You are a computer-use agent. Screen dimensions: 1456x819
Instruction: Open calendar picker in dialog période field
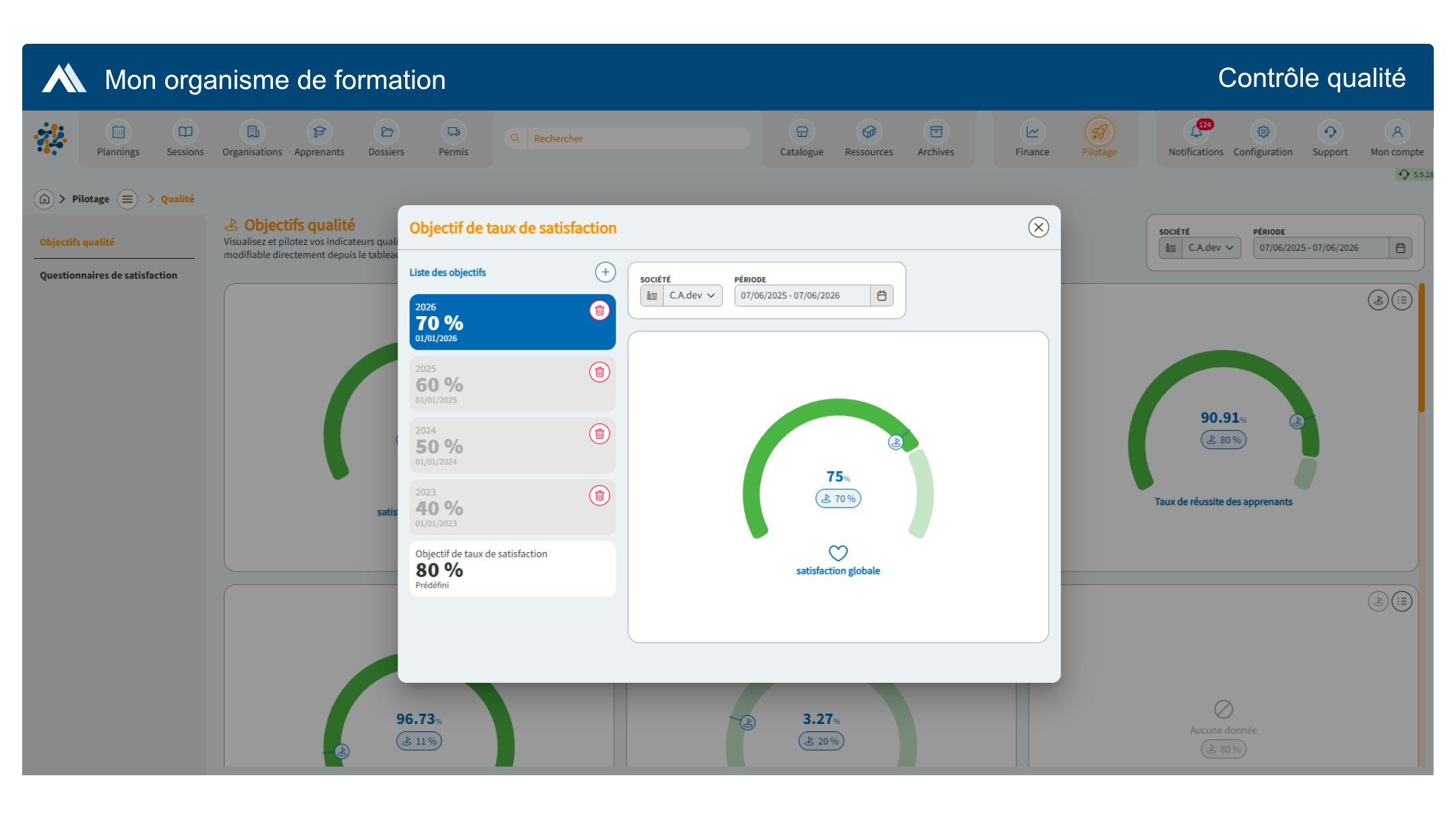tap(882, 295)
